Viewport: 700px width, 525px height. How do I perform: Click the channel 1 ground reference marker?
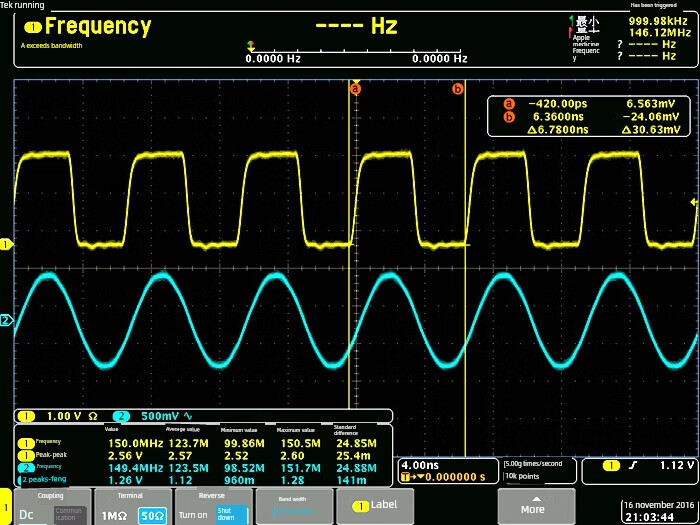point(5,244)
